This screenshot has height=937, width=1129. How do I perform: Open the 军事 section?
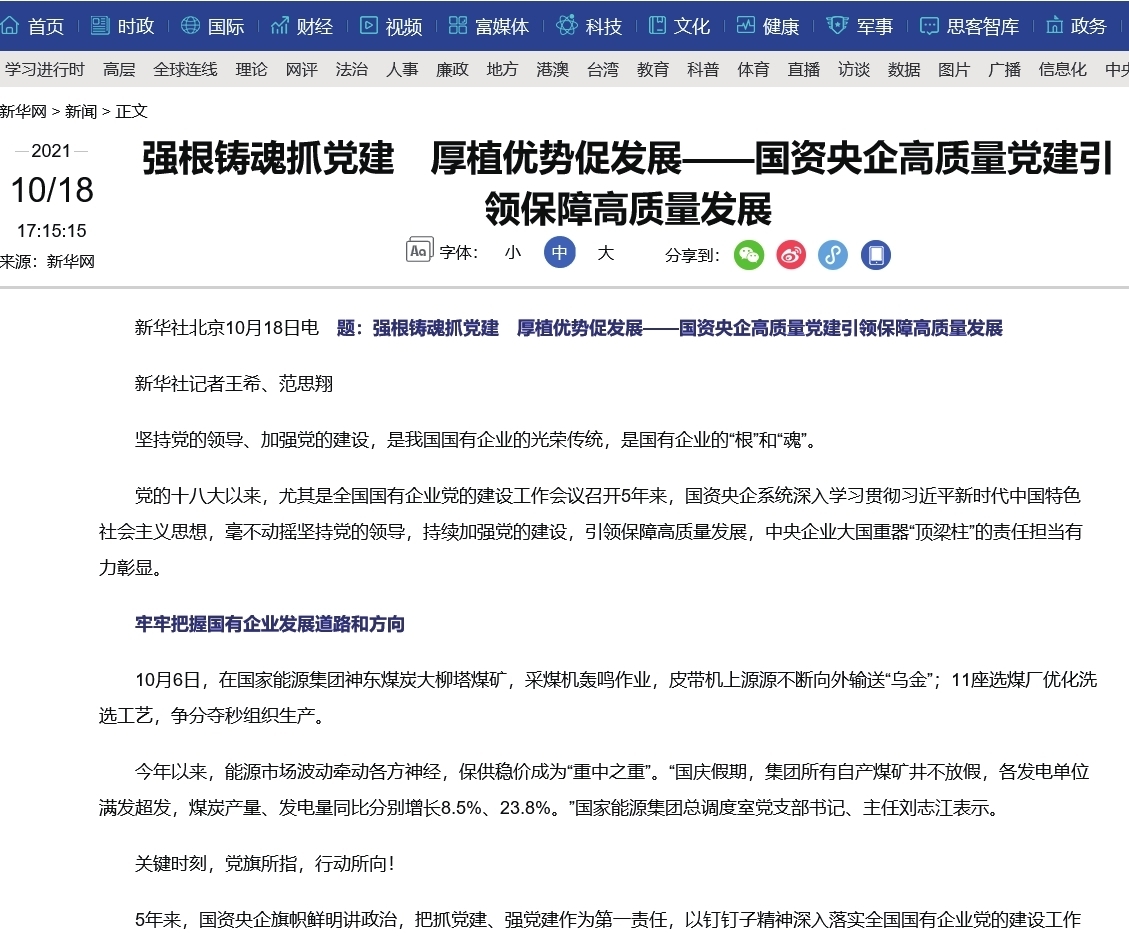(874, 27)
